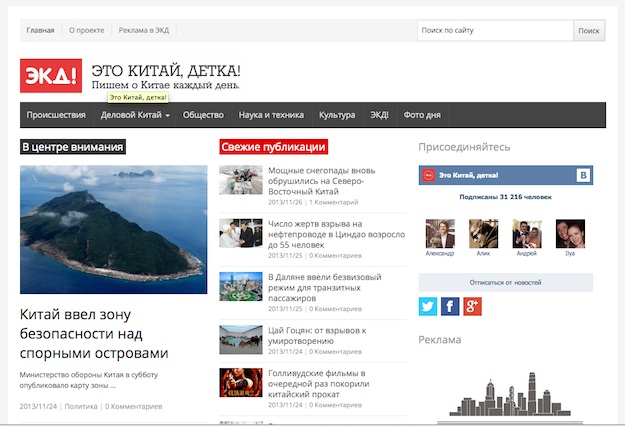Click Это Китай, детка! VK widget title
This screenshot has height=426, width=625.
click(469, 175)
